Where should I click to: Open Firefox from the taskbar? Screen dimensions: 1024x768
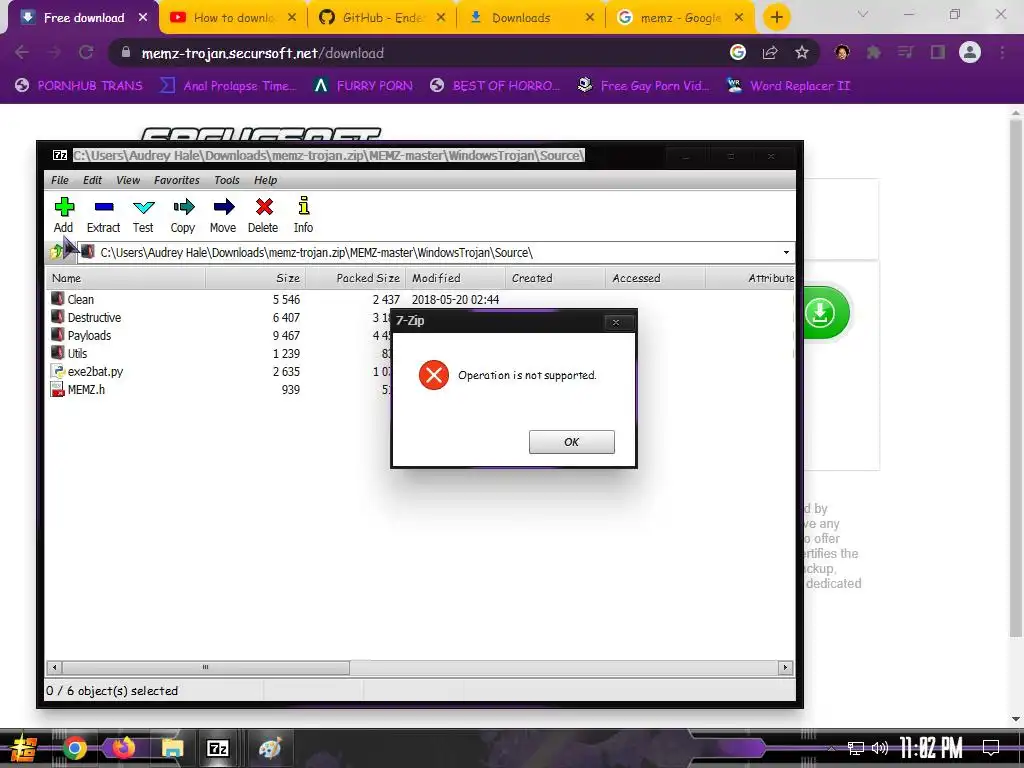[123, 748]
